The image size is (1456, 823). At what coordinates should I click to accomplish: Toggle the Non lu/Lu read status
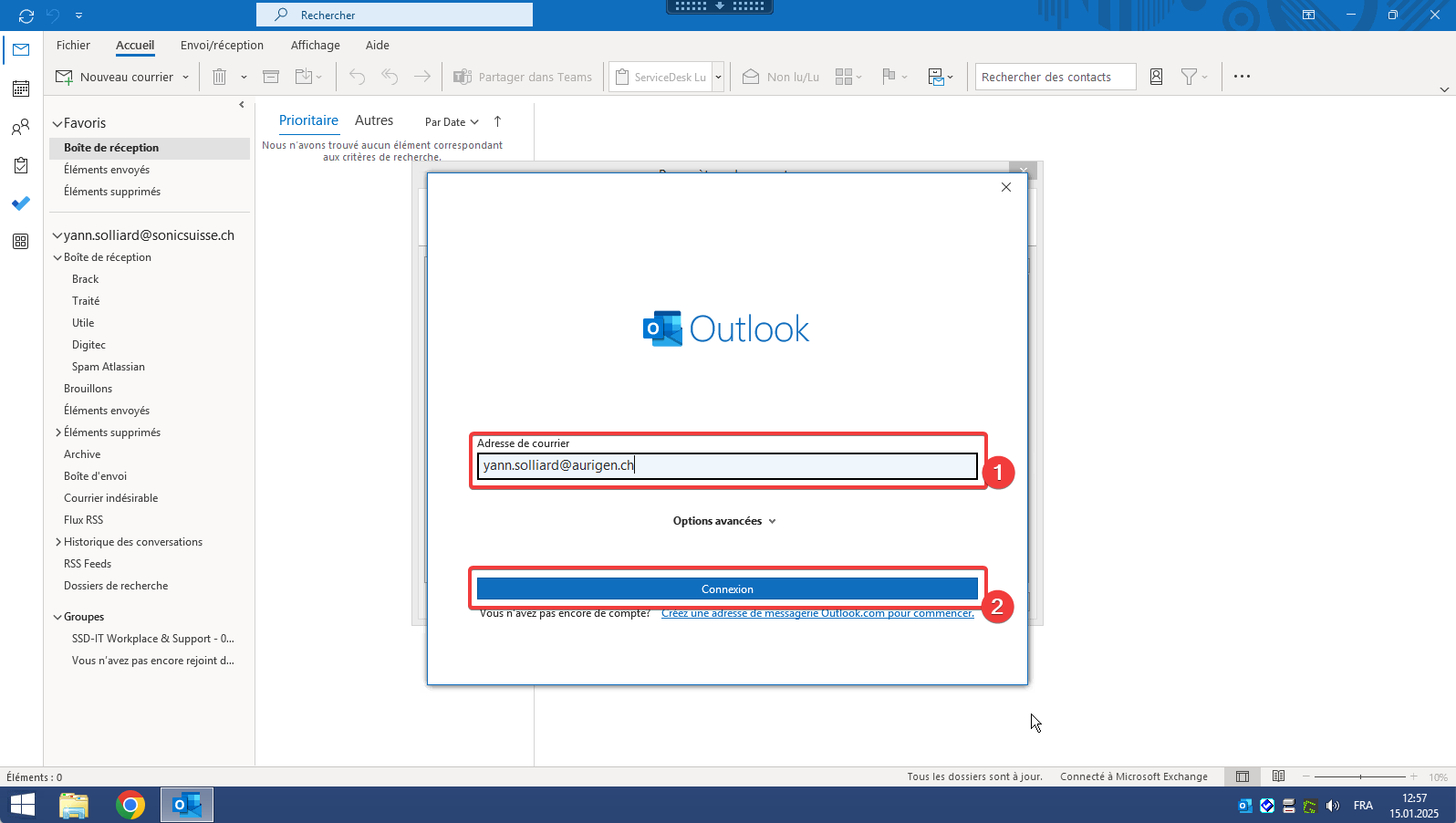click(x=781, y=77)
